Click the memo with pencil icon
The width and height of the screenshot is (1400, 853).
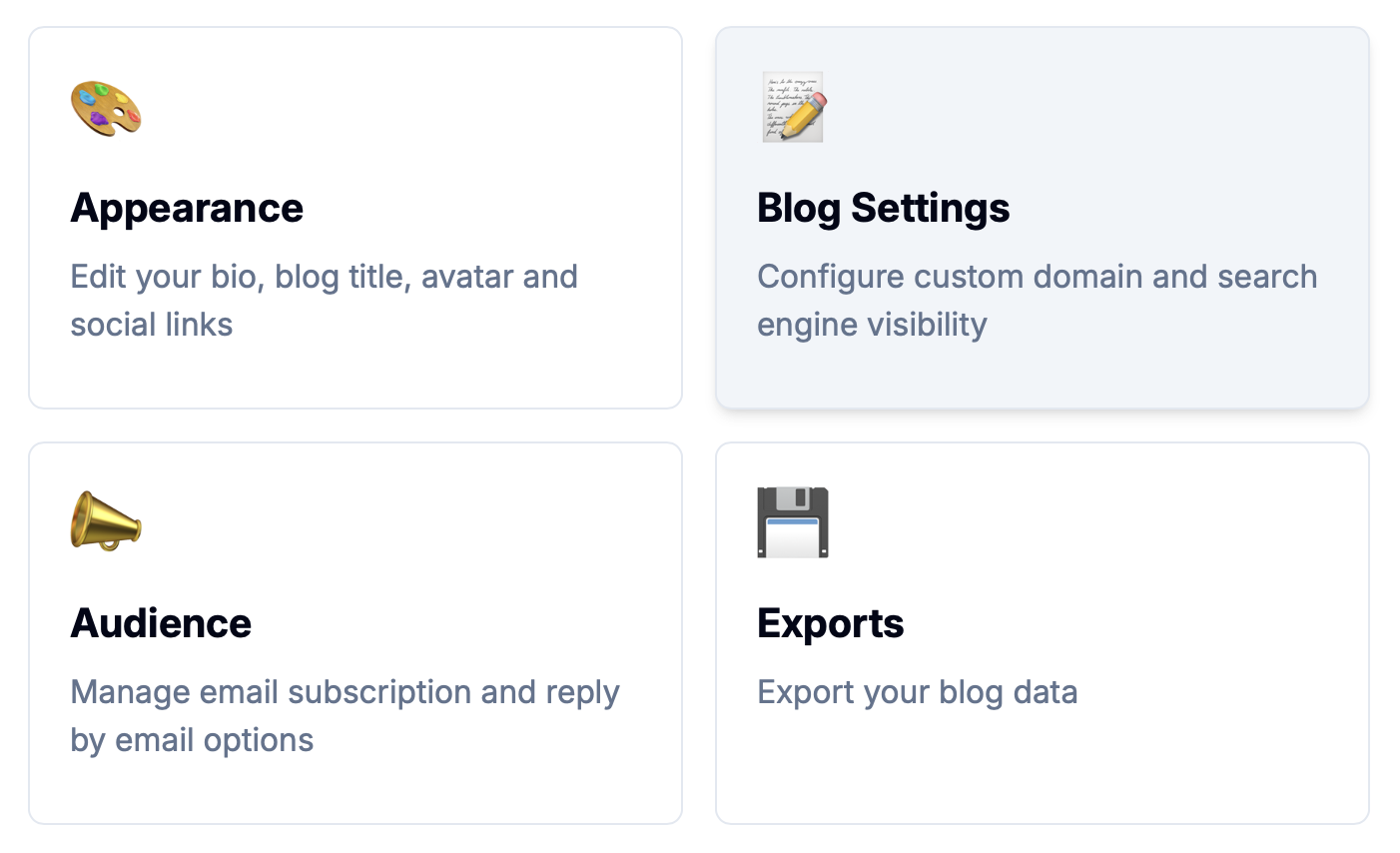[793, 107]
